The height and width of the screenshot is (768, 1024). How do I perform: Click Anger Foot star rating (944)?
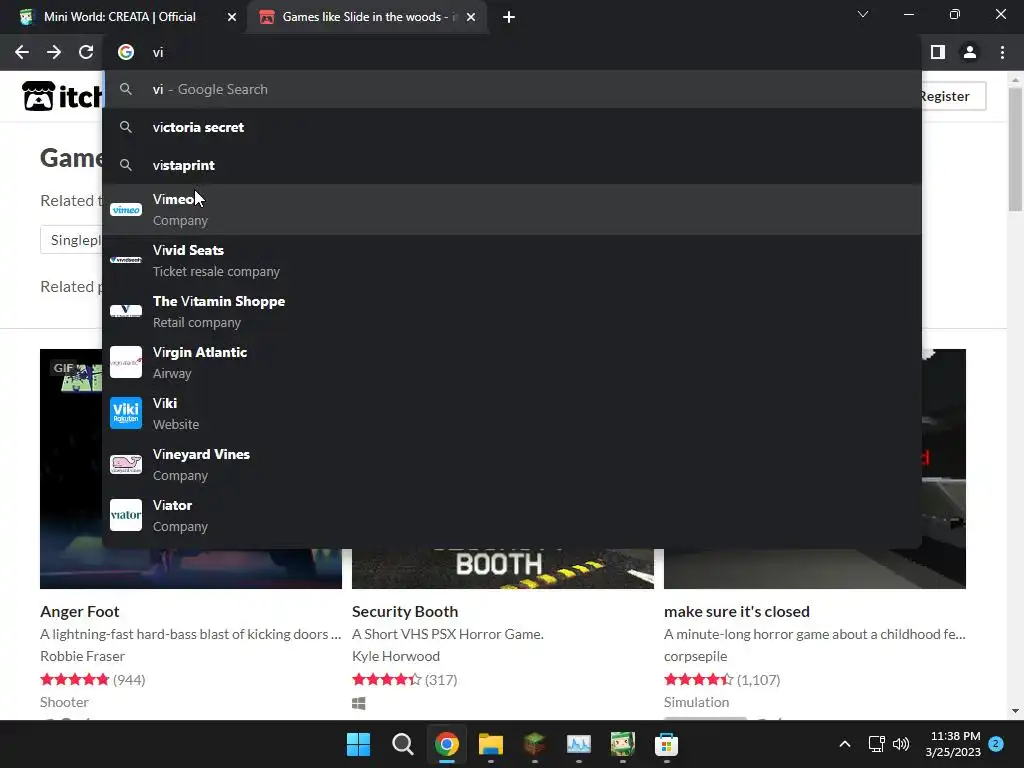(92, 679)
